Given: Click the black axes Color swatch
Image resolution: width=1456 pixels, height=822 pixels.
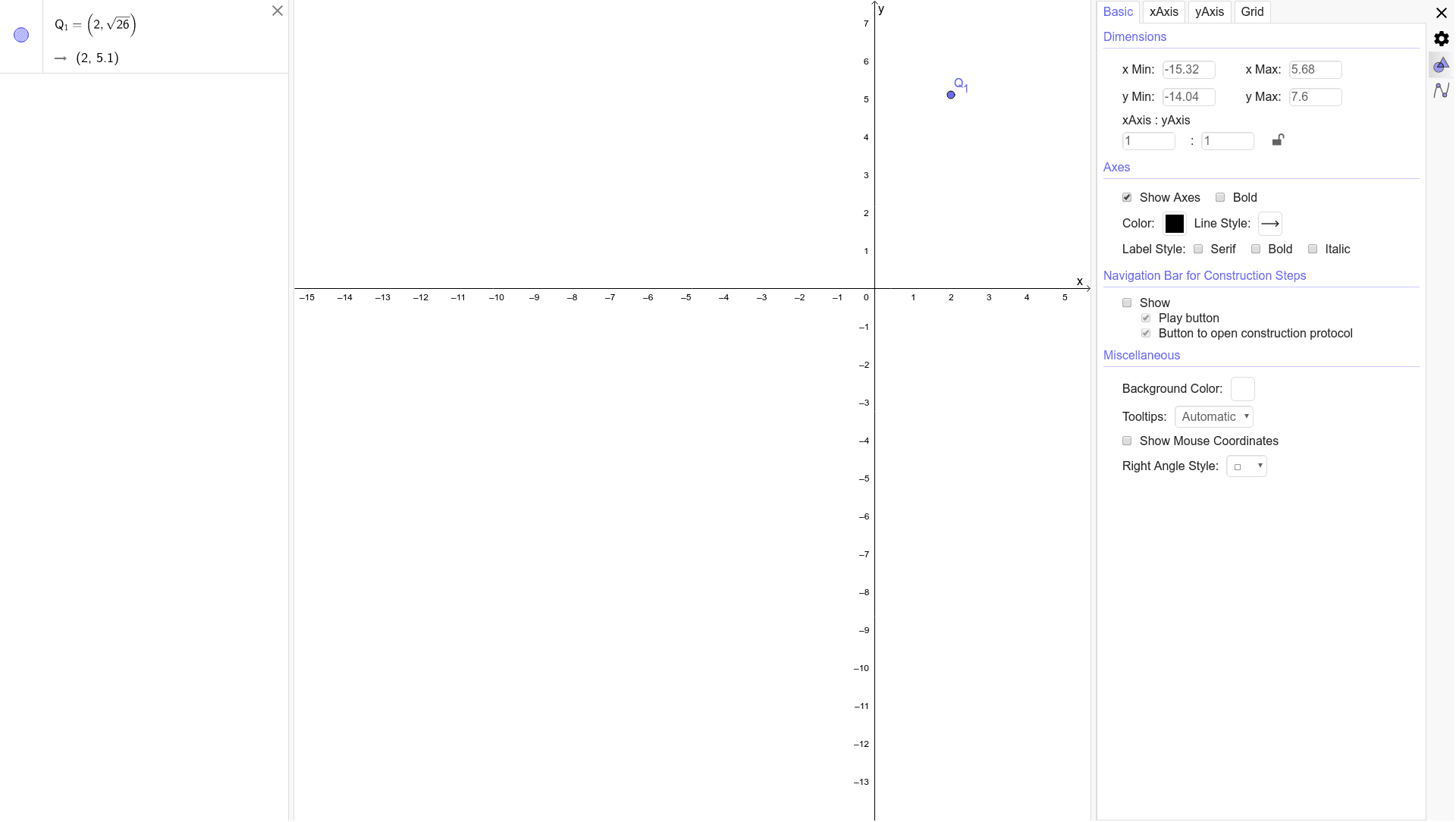Looking at the screenshot, I should click(x=1174, y=224).
